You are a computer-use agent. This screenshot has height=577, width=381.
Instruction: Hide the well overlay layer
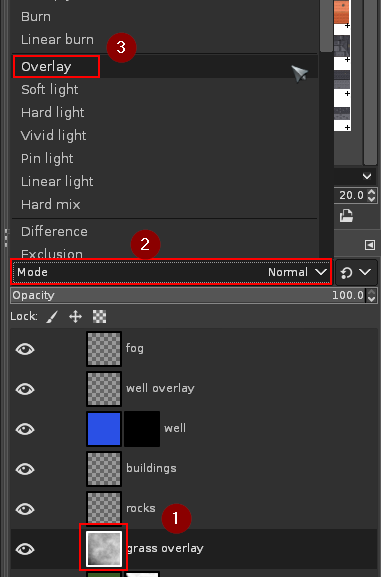pos(25,389)
